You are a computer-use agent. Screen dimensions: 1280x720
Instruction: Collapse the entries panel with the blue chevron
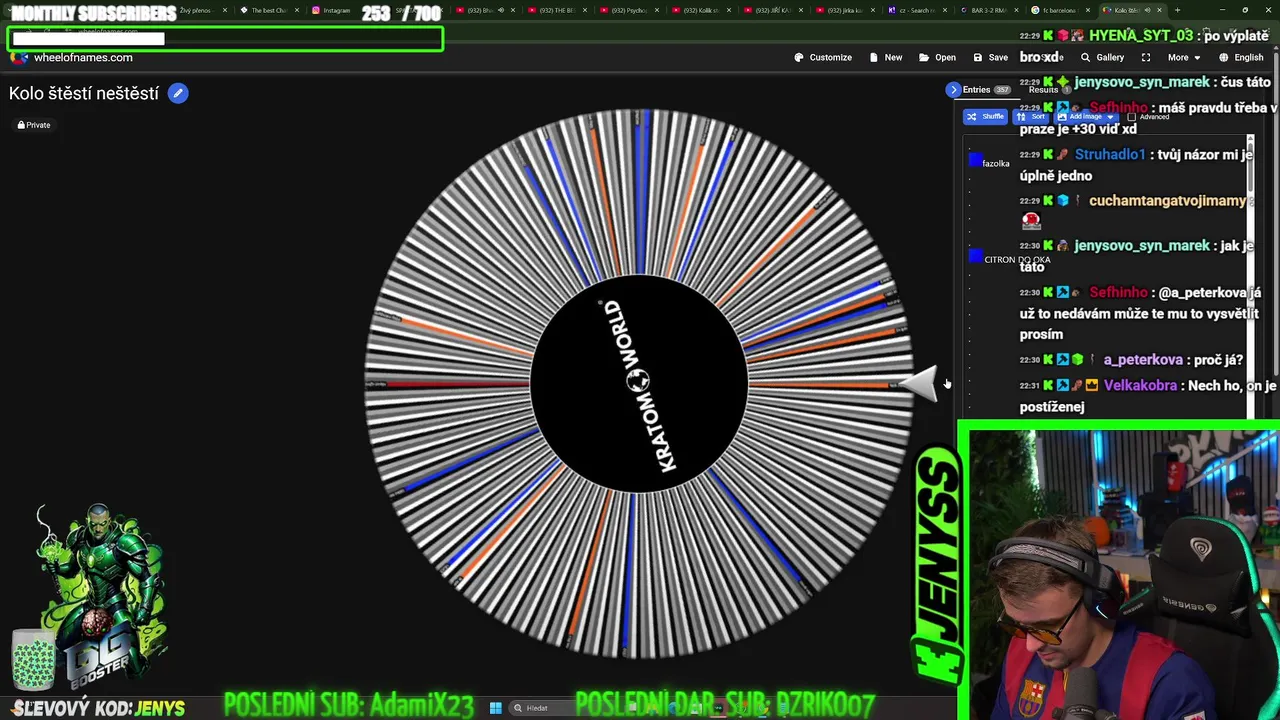953,90
